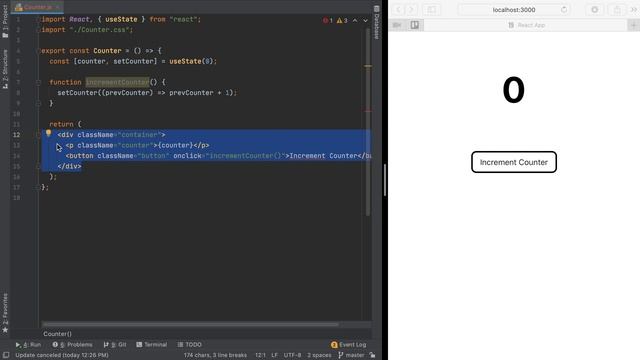The height and width of the screenshot is (360, 640).
Task: Click the read-only lock icon in status bar
Action: pyautogui.click(x=372, y=355)
